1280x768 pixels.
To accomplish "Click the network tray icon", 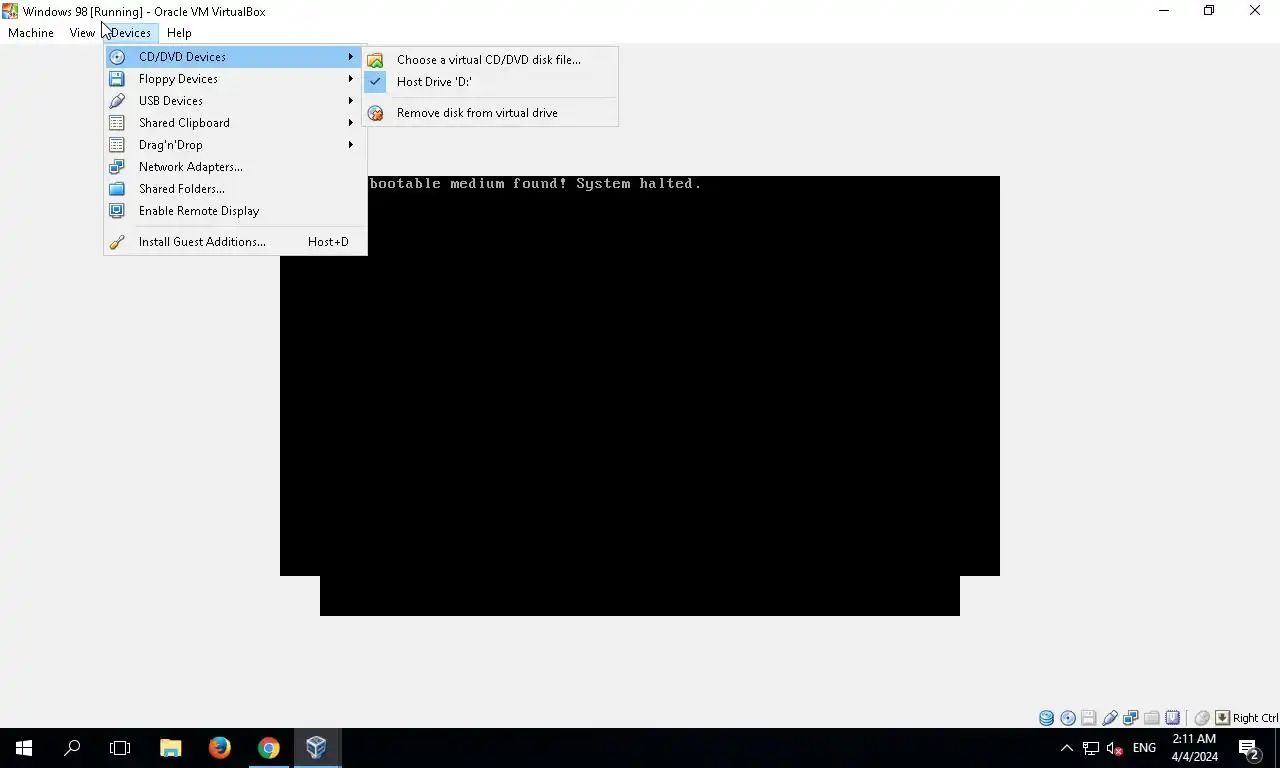I will click(x=1091, y=748).
